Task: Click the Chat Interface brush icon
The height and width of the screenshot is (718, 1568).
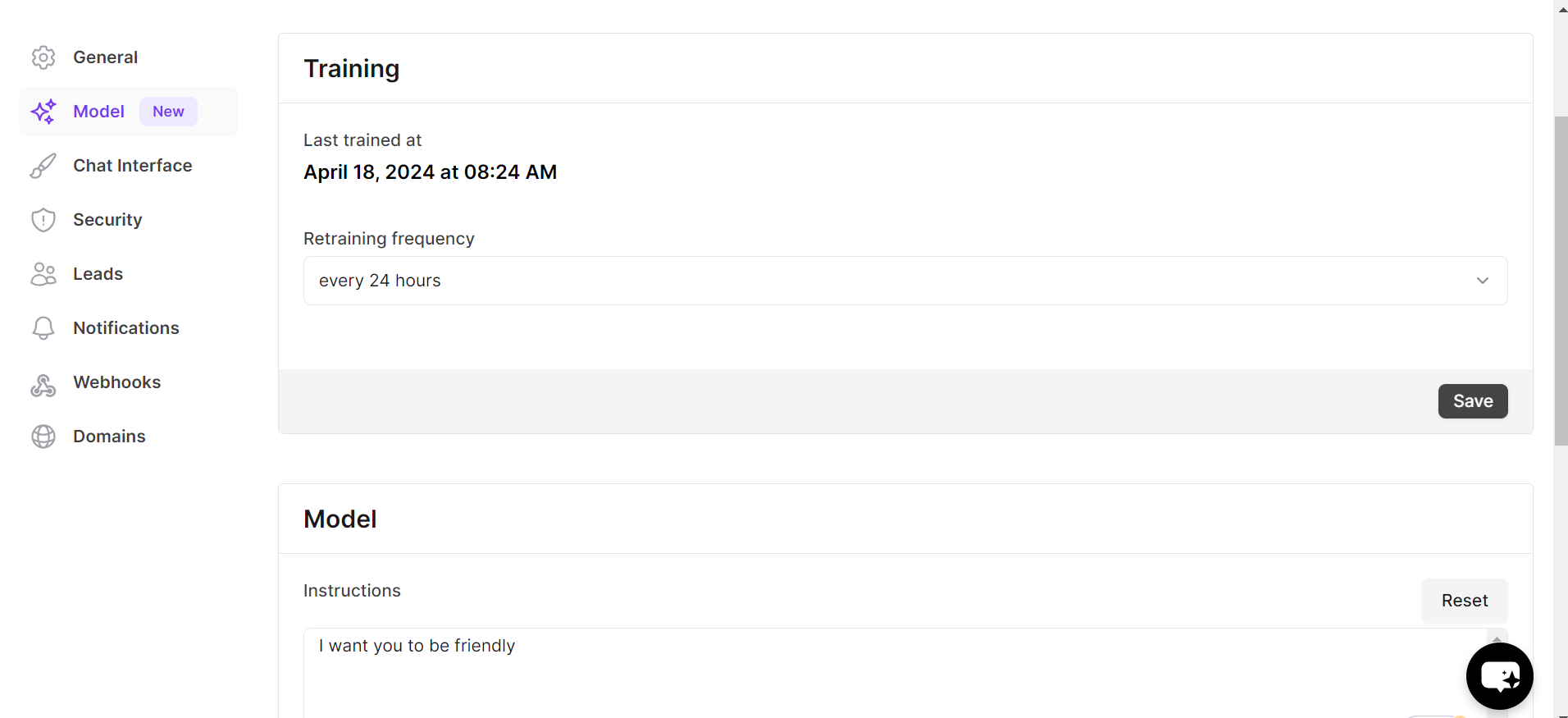Action: (43, 166)
